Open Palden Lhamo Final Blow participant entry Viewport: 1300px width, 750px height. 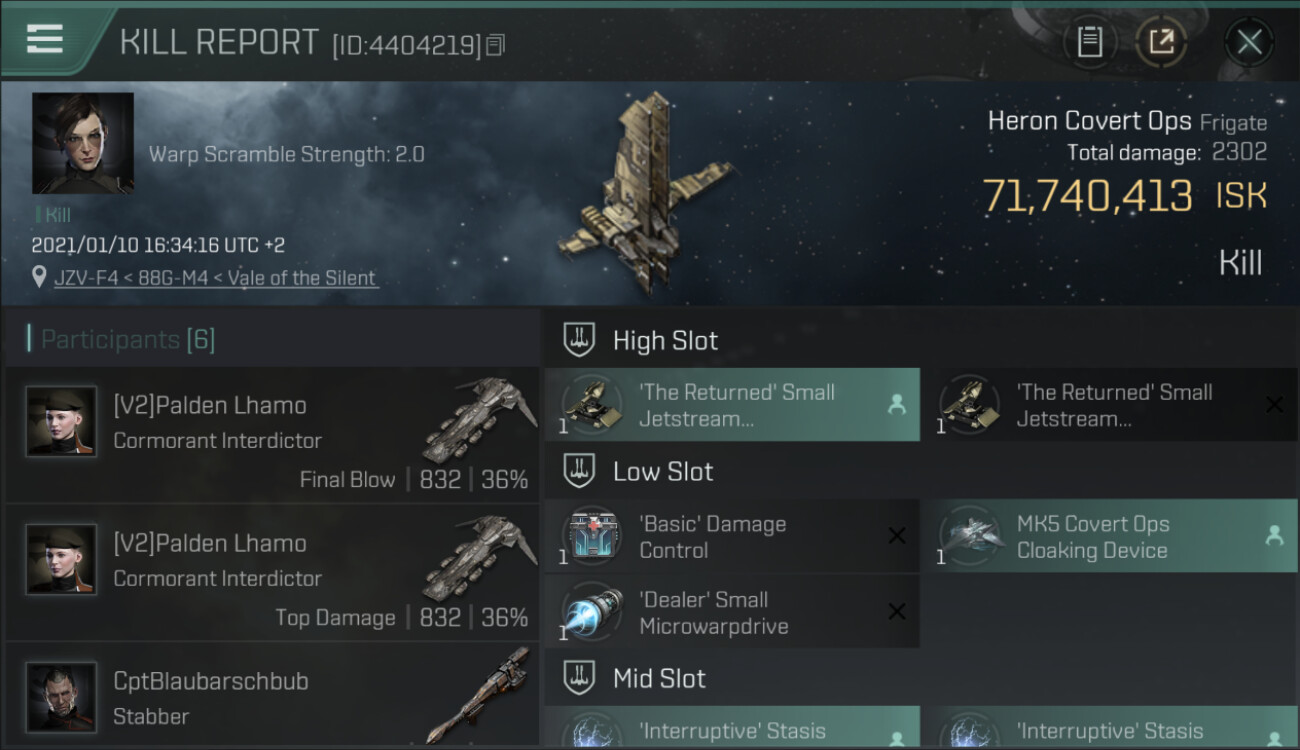[272, 434]
